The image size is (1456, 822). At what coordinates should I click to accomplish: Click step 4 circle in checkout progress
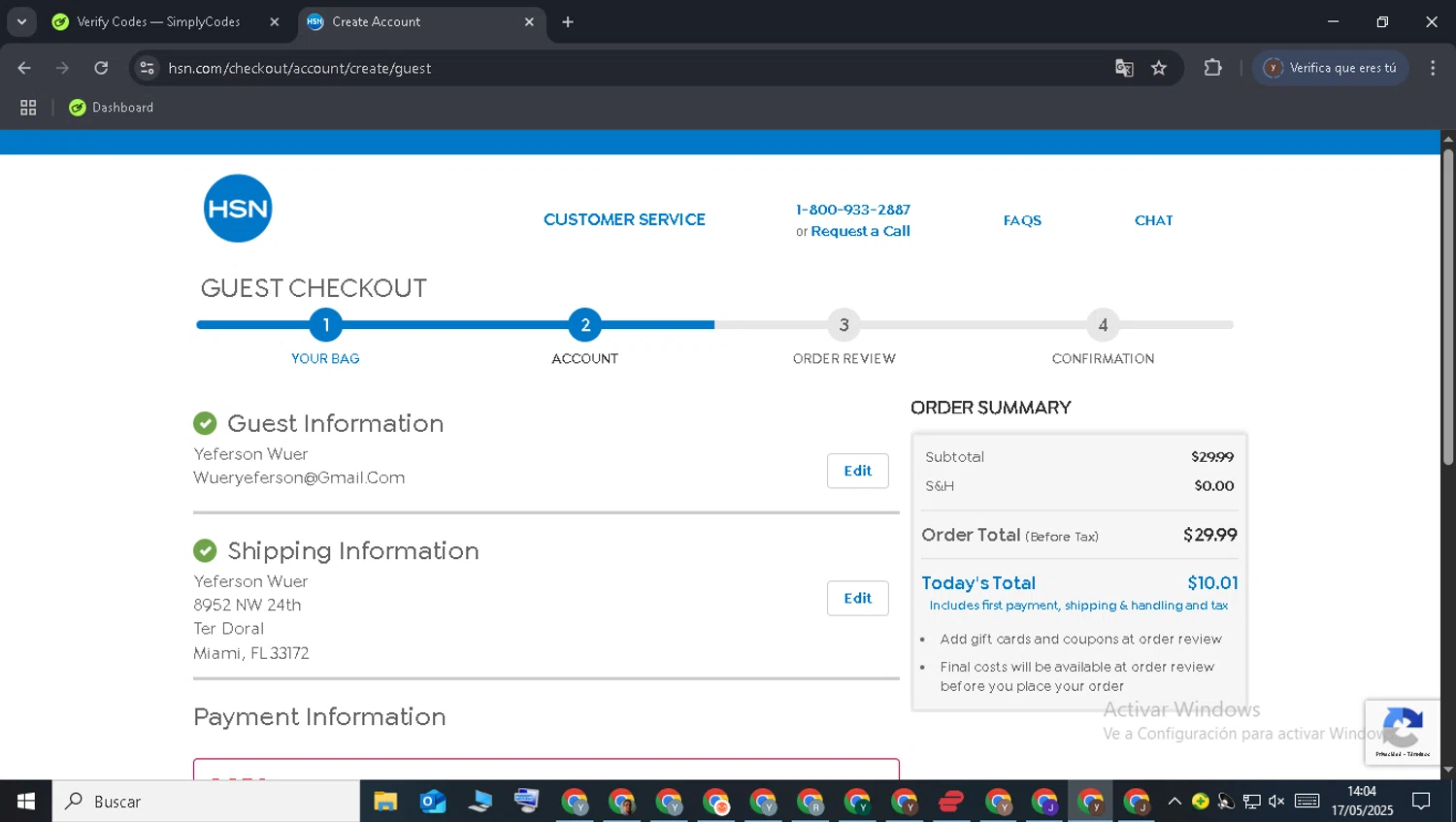[1103, 325]
